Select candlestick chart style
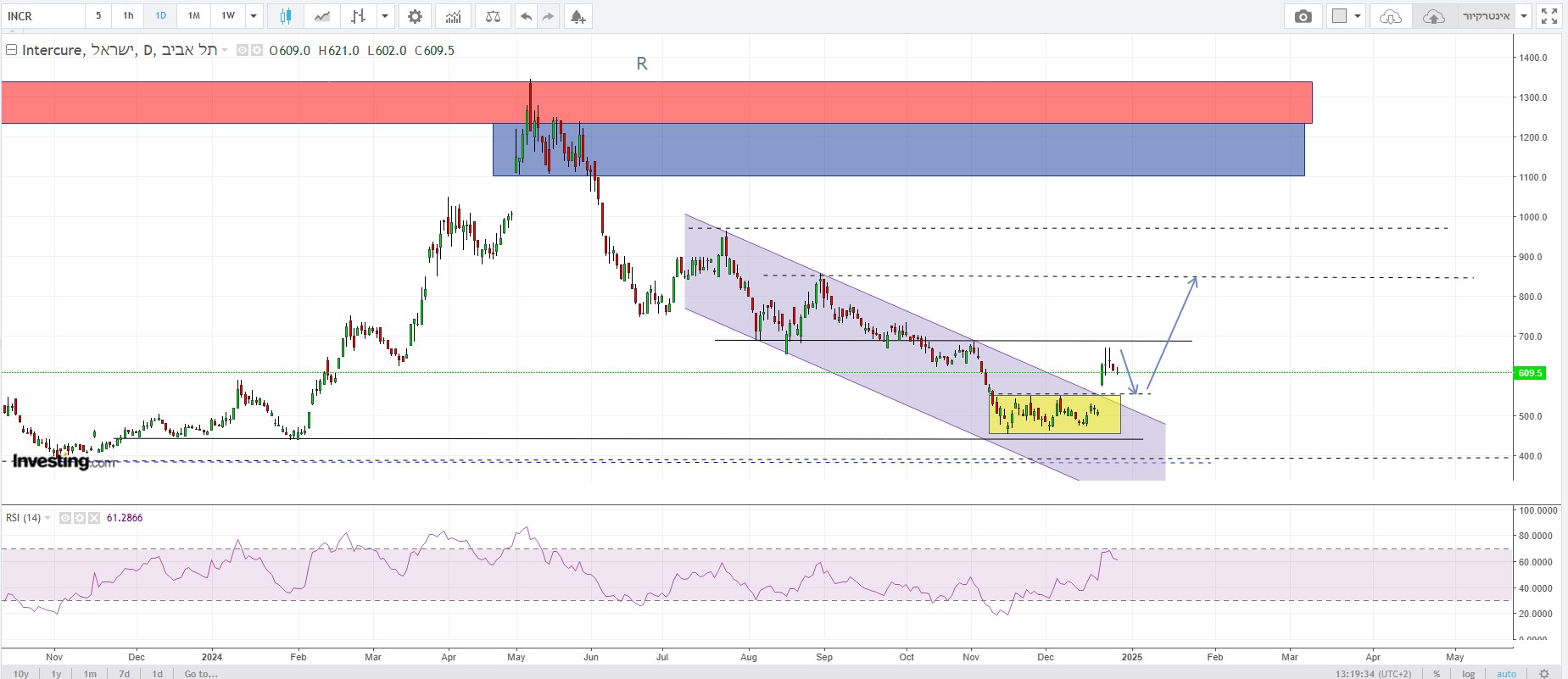The image size is (1568, 679). pyautogui.click(x=286, y=16)
